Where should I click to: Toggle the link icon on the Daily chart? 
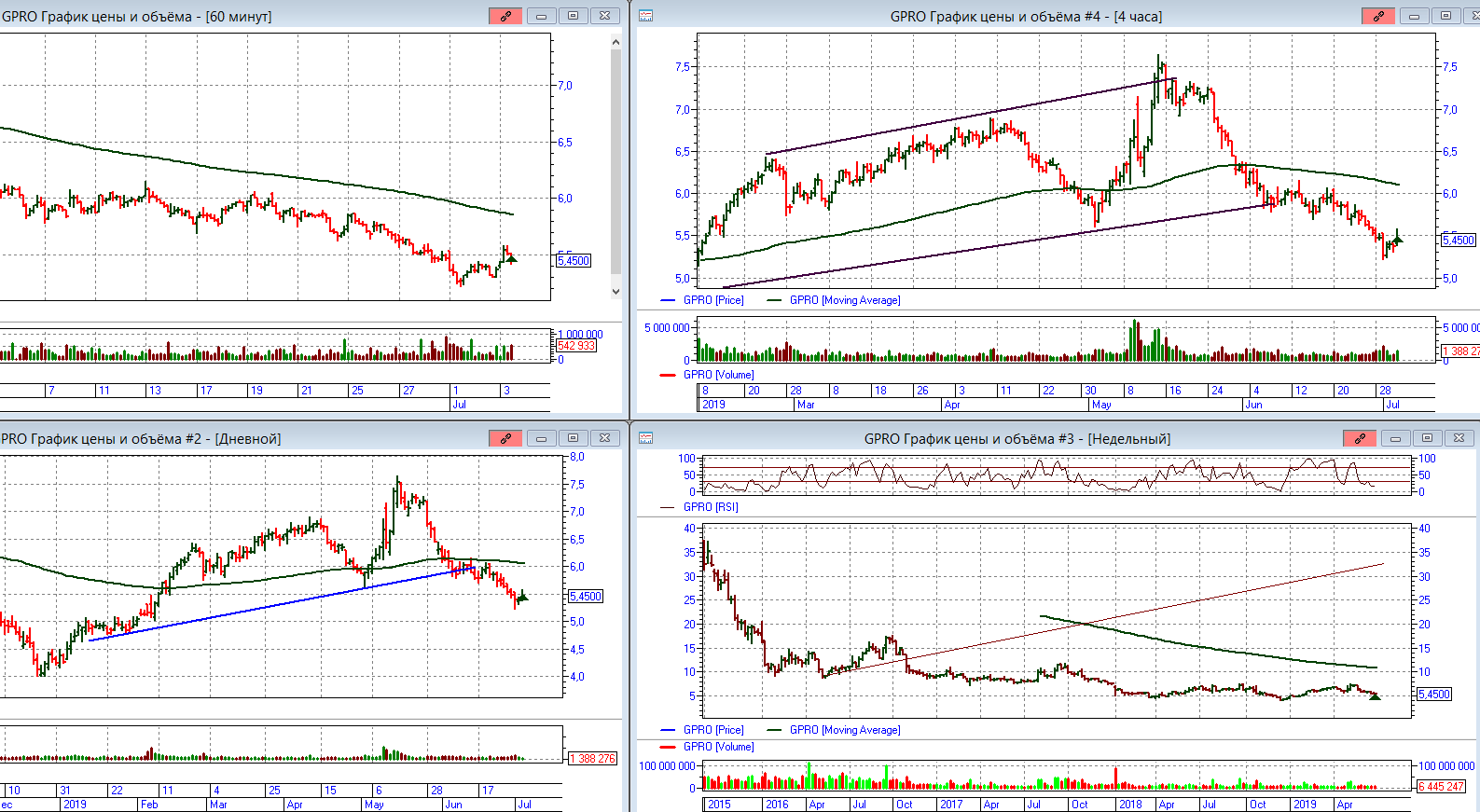click(x=505, y=438)
